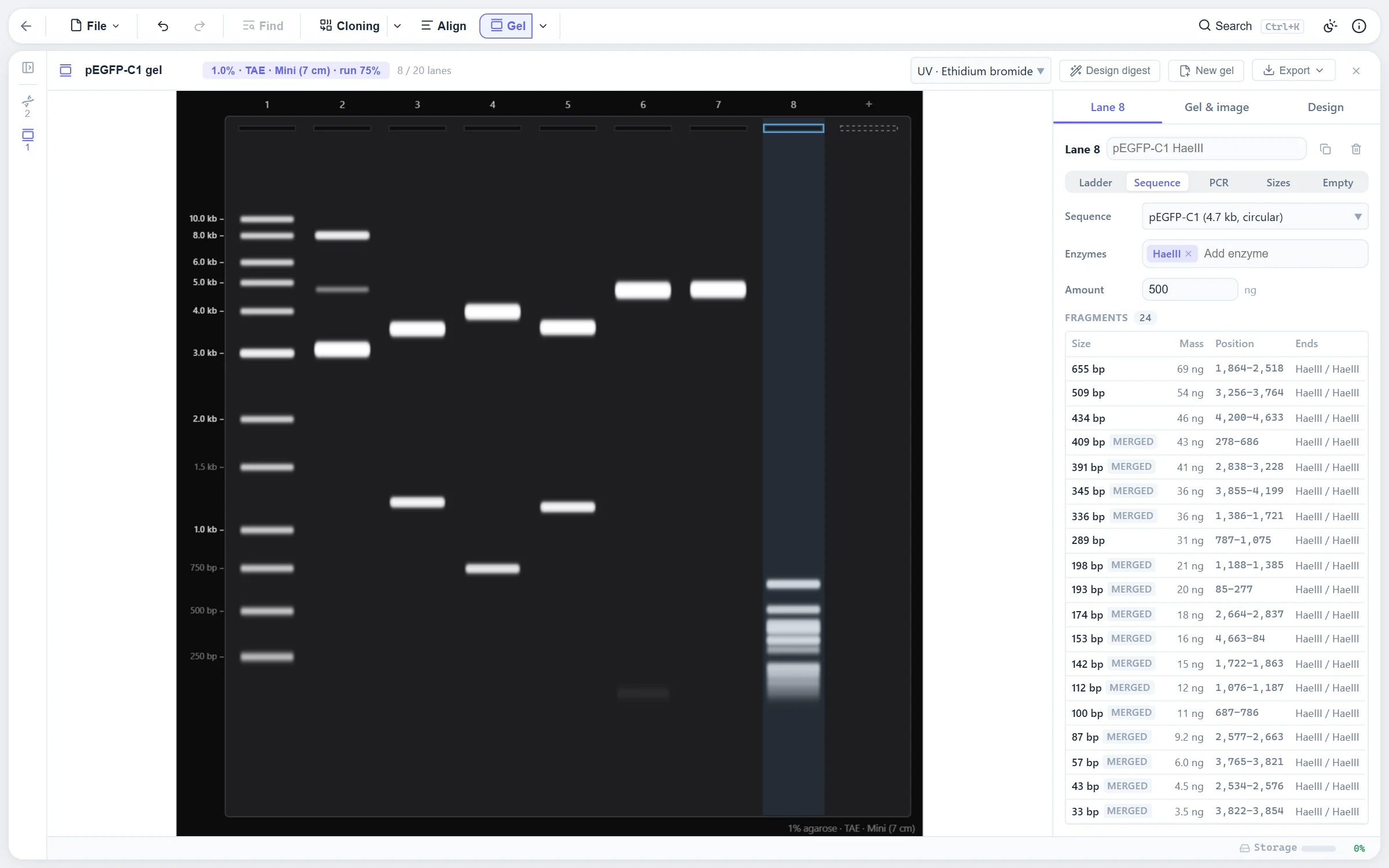
Task: Open the Search box
Action: pyautogui.click(x=1250, y=26)
